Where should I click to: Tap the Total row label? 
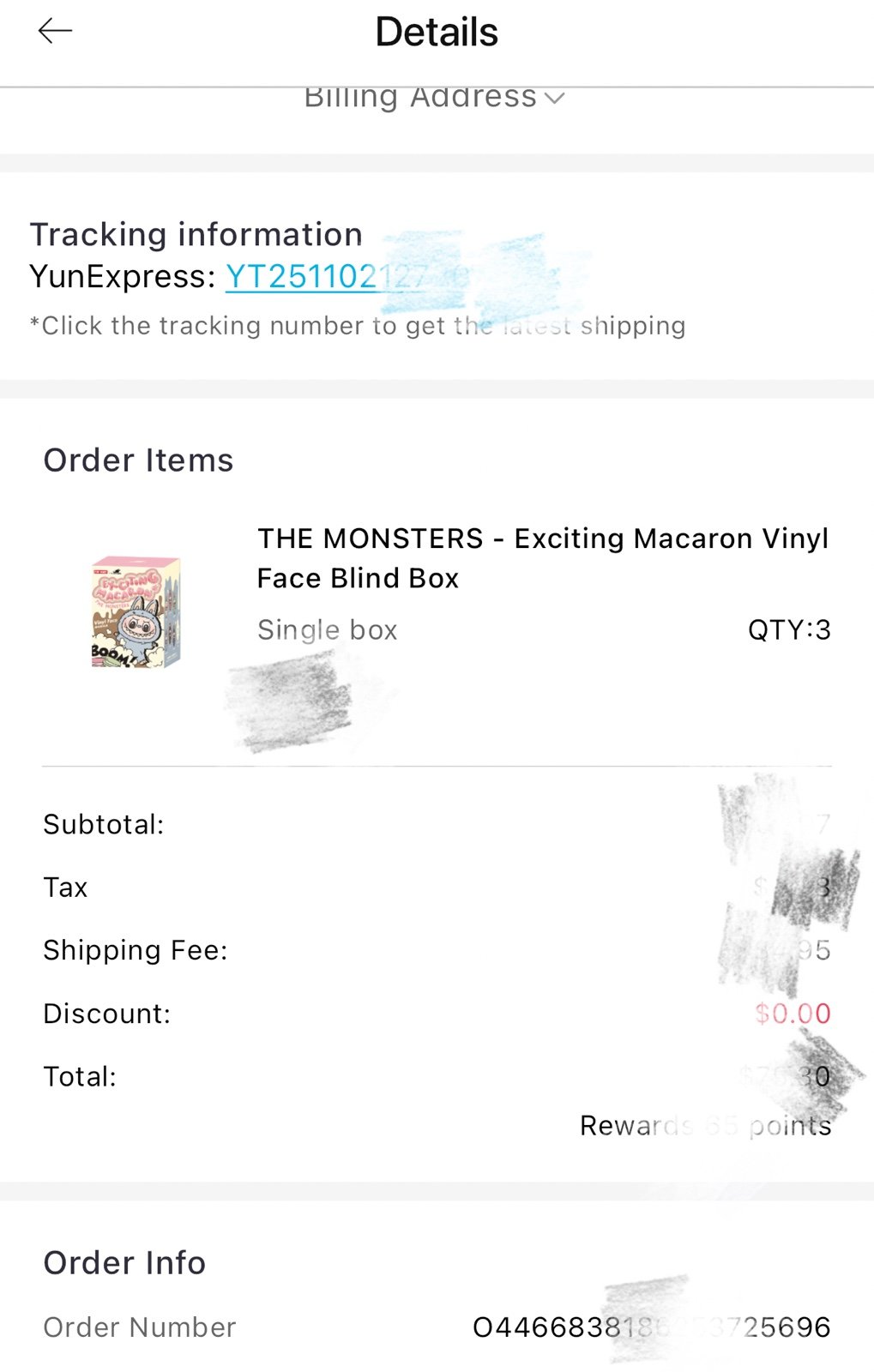tap(80, 1077)
